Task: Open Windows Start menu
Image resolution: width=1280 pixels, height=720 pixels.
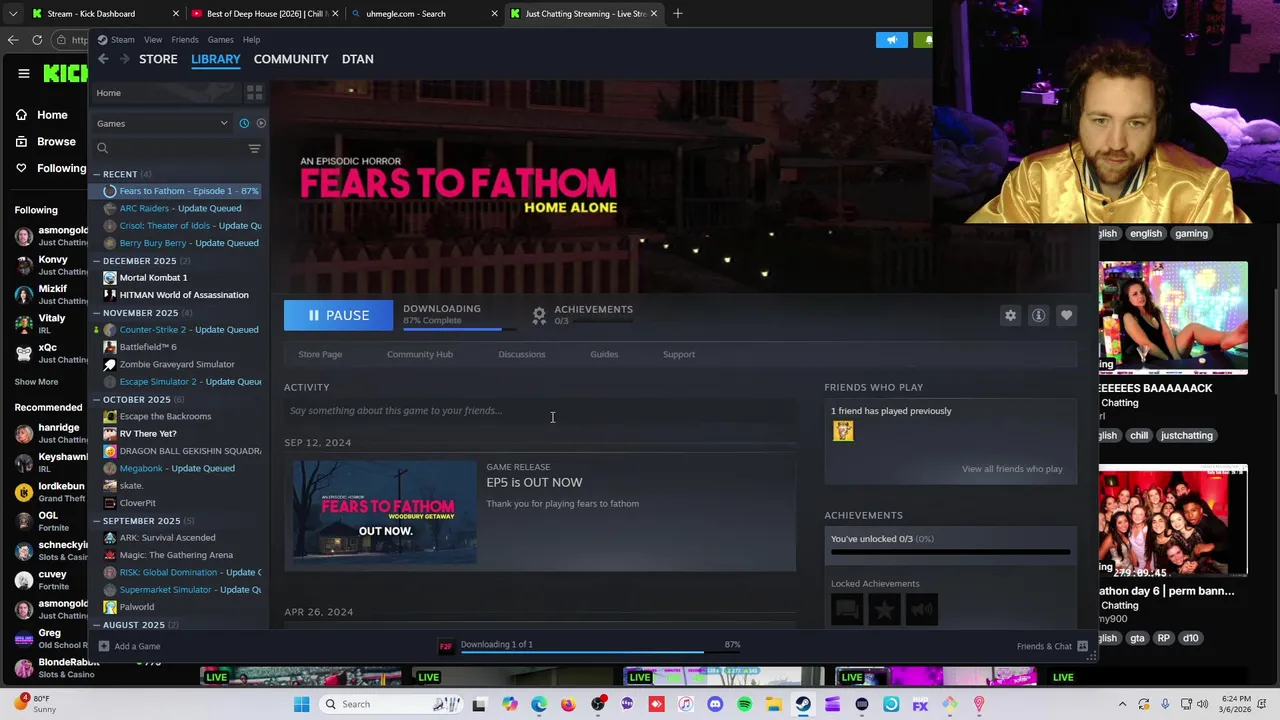Action: point(301,704)
